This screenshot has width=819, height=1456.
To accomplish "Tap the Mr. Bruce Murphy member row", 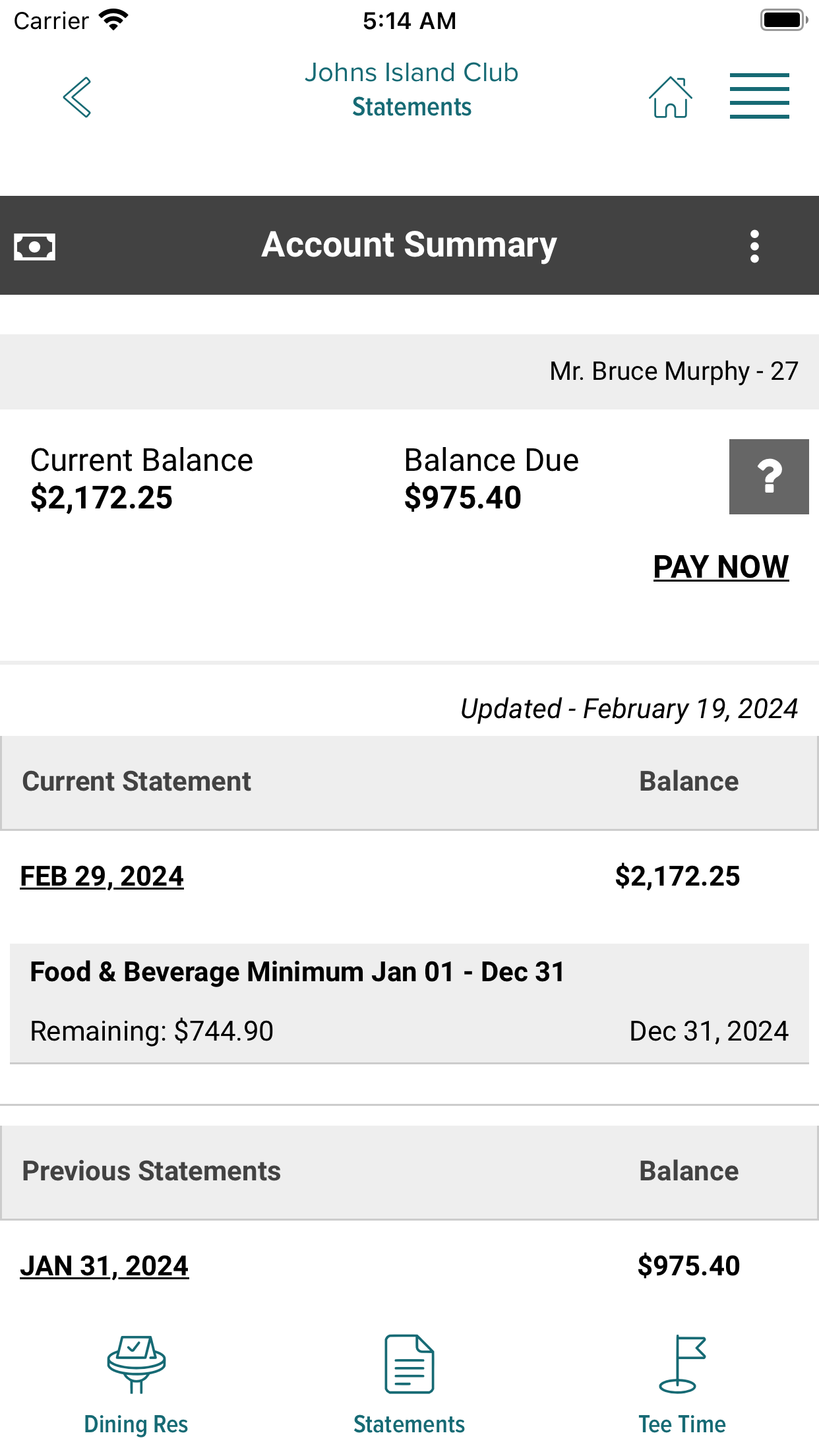I will [409, 371].
